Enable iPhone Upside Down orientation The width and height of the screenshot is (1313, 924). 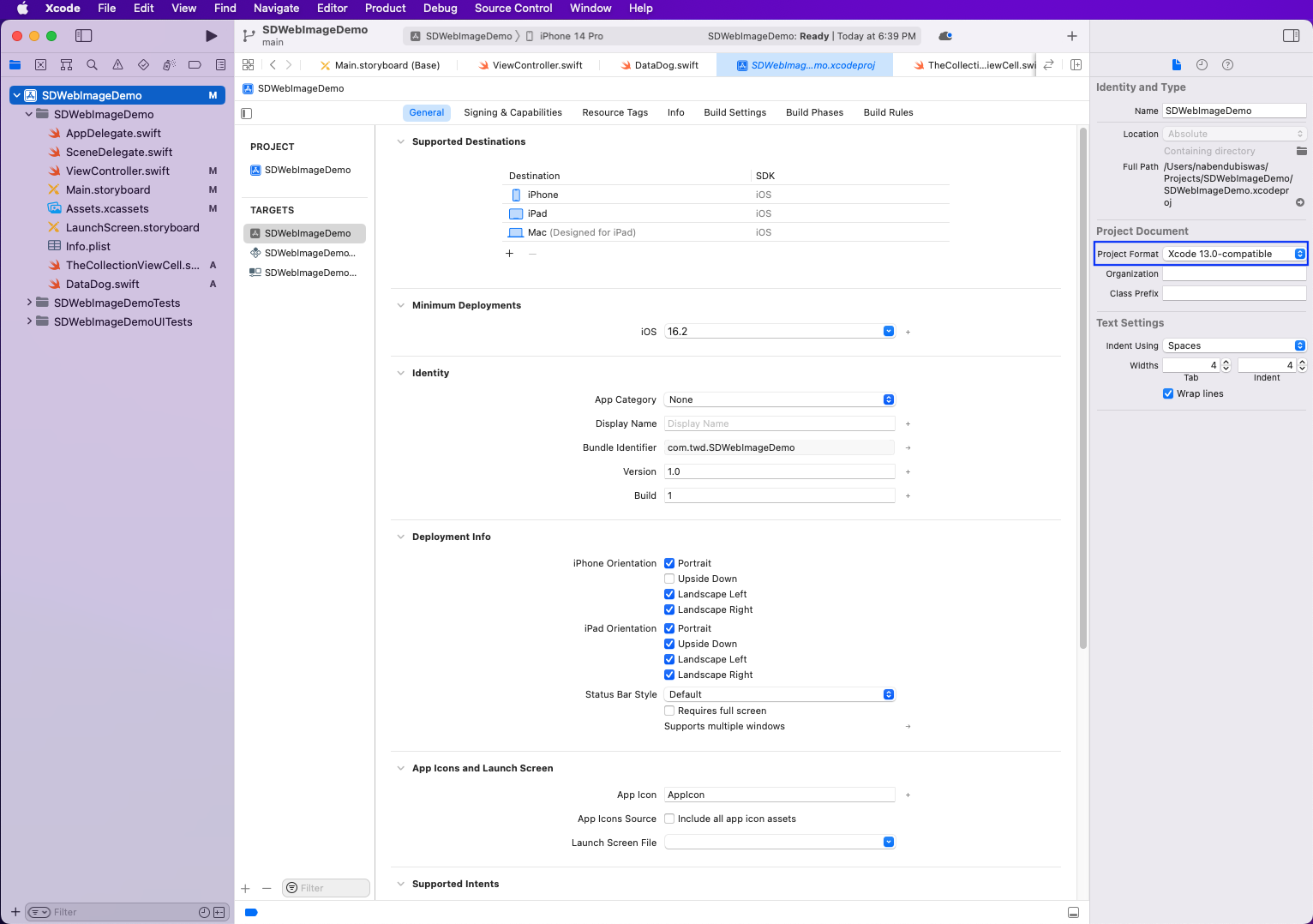pos(669,579)
